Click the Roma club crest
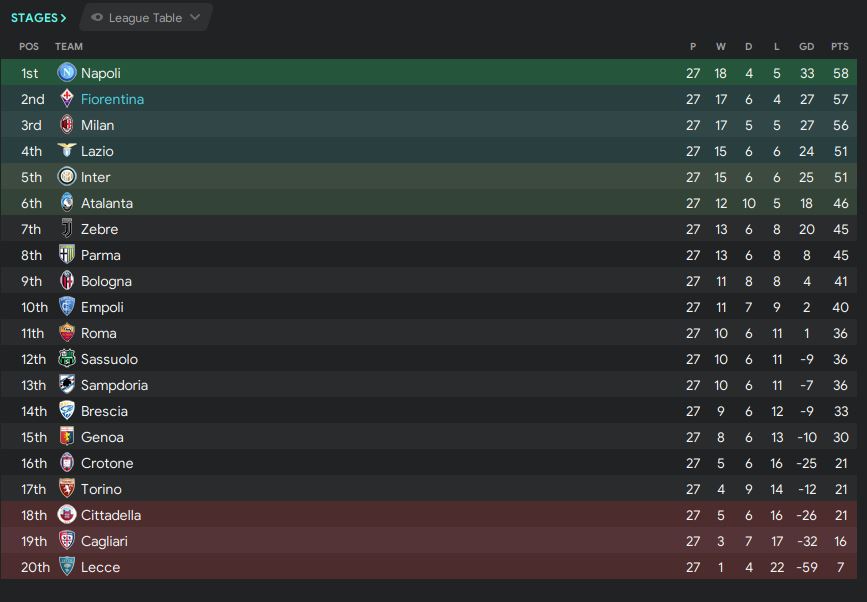 pos(67,333)
